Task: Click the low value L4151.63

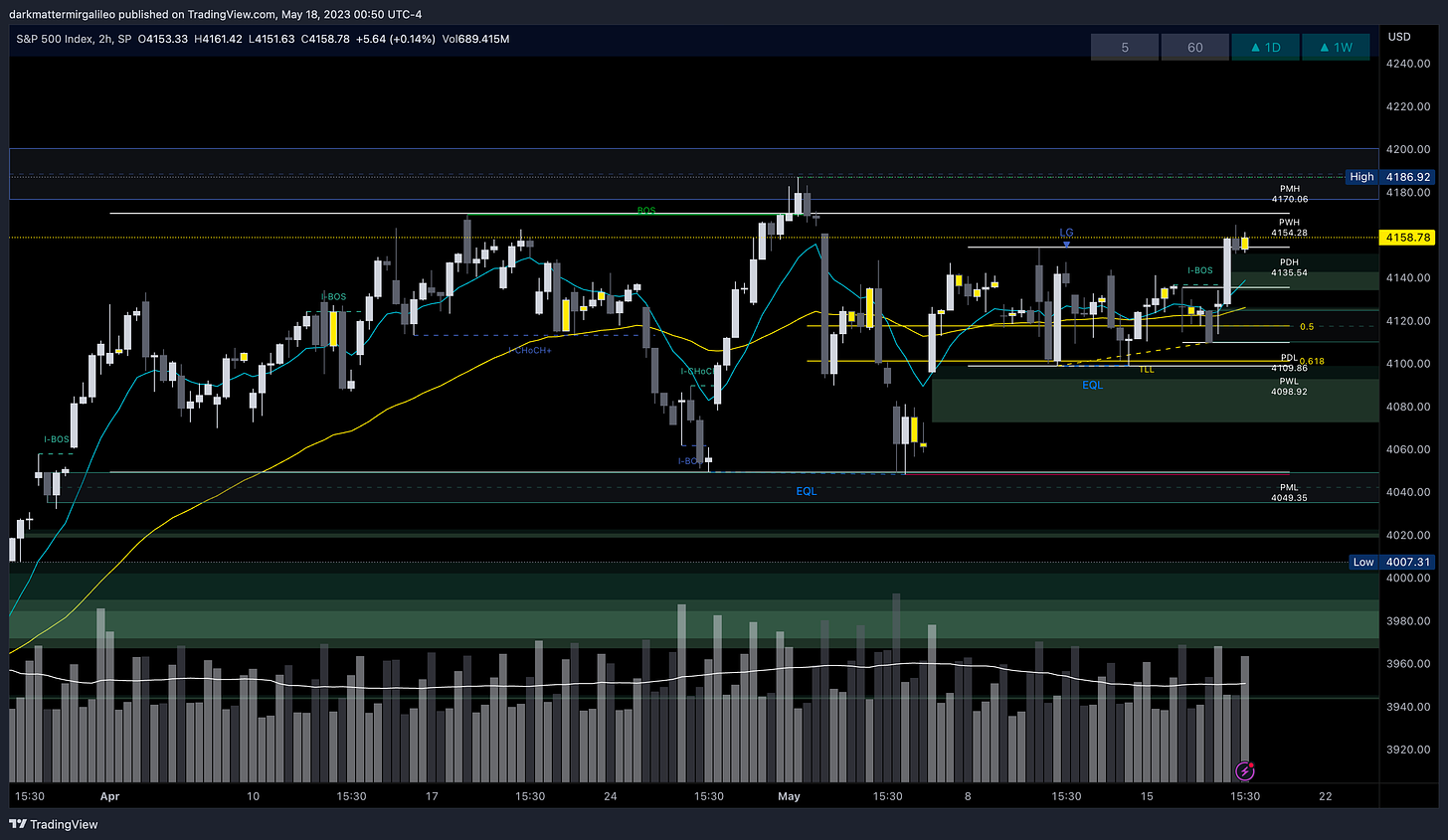Action: [x=272, y=39]
